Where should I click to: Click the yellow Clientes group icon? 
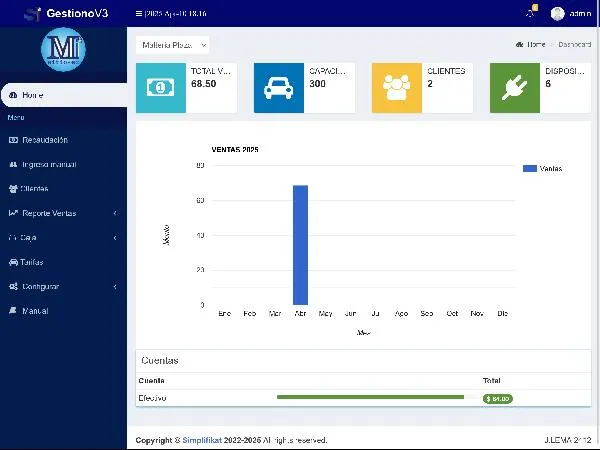point(396,88)
